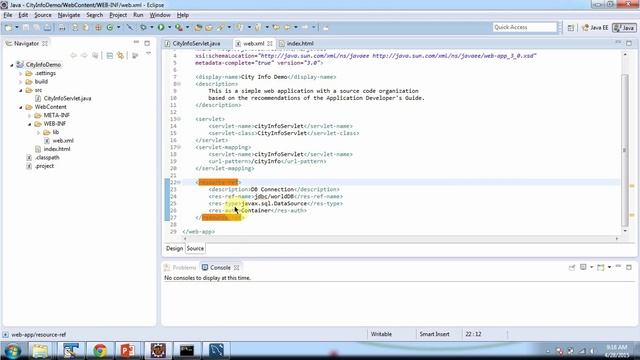640x360 pixels.
Task: Select CityInfoServlet.java in Navigator
Action: click(67, 98)
